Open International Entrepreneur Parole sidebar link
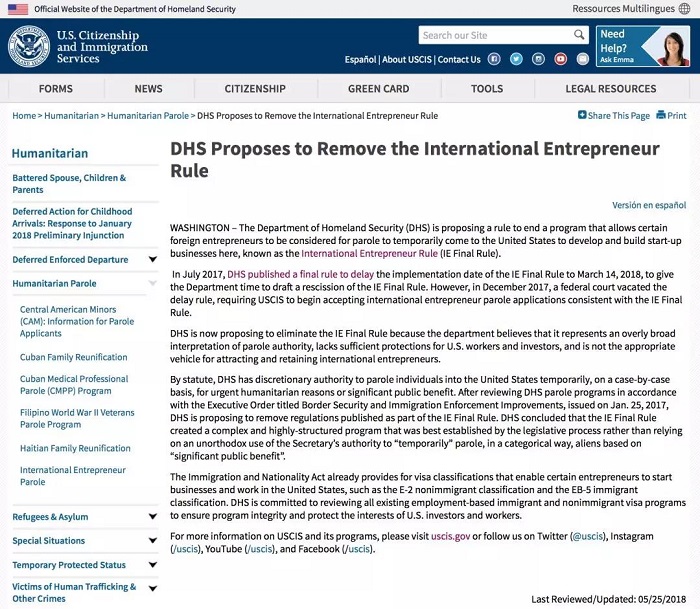 (x=73, y=476)
